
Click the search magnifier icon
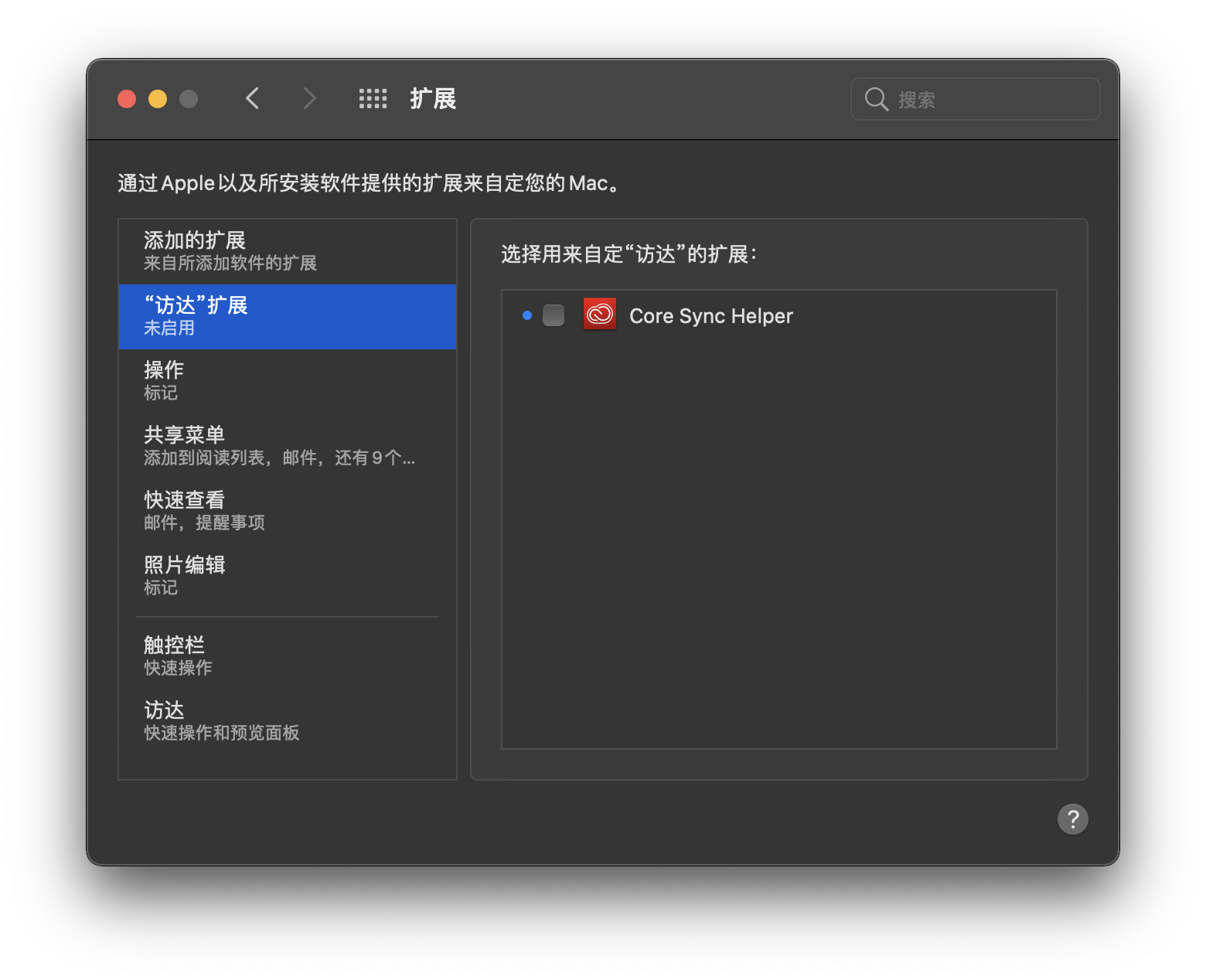pyautogui.click(x=876, y=99)
